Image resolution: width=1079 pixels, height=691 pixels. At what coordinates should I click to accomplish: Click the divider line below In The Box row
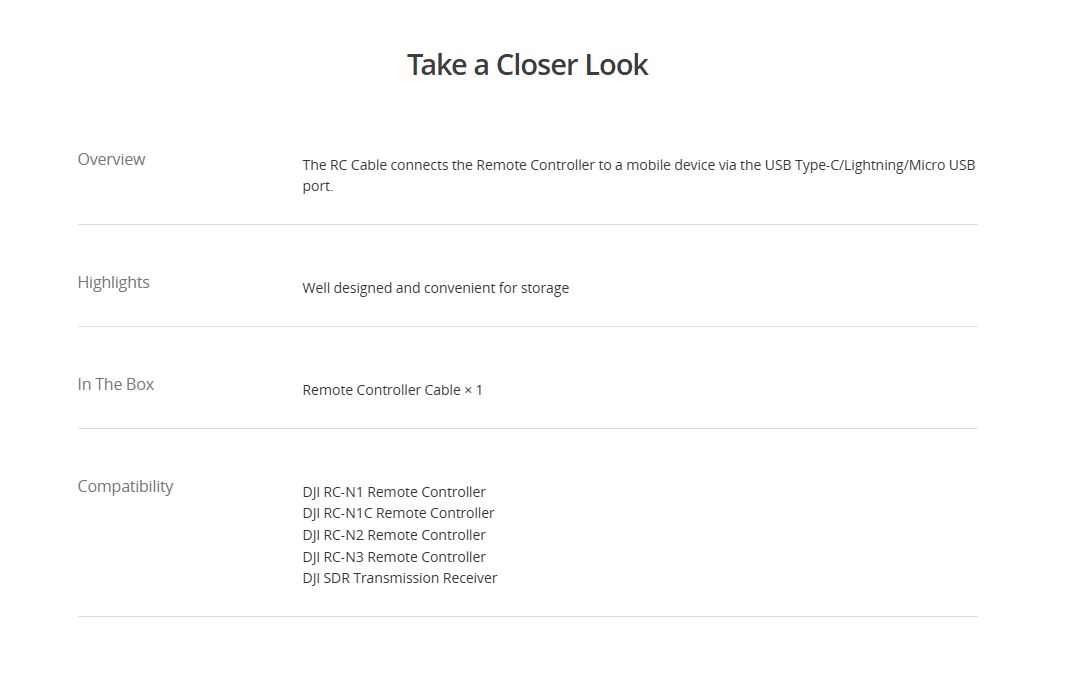tap(527, 429)
